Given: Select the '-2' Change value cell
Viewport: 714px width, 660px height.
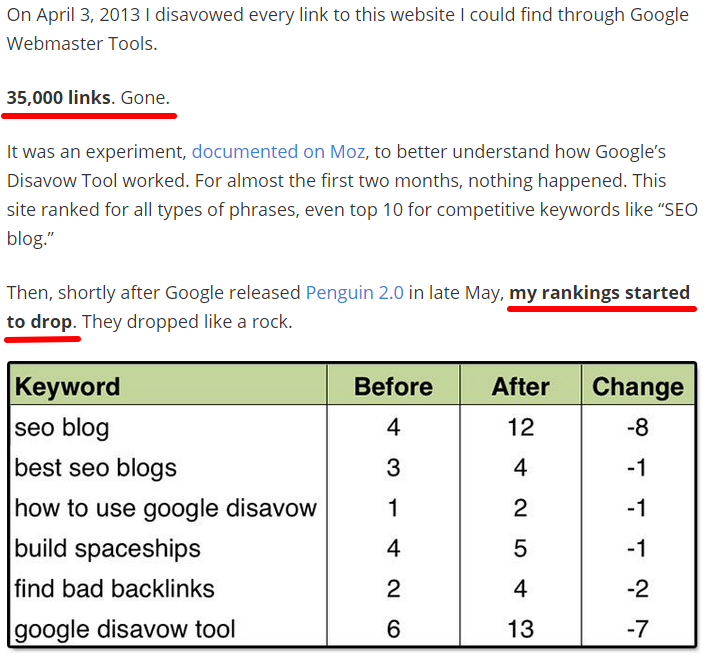Looking at the screenshot, I should click(635, 589).
